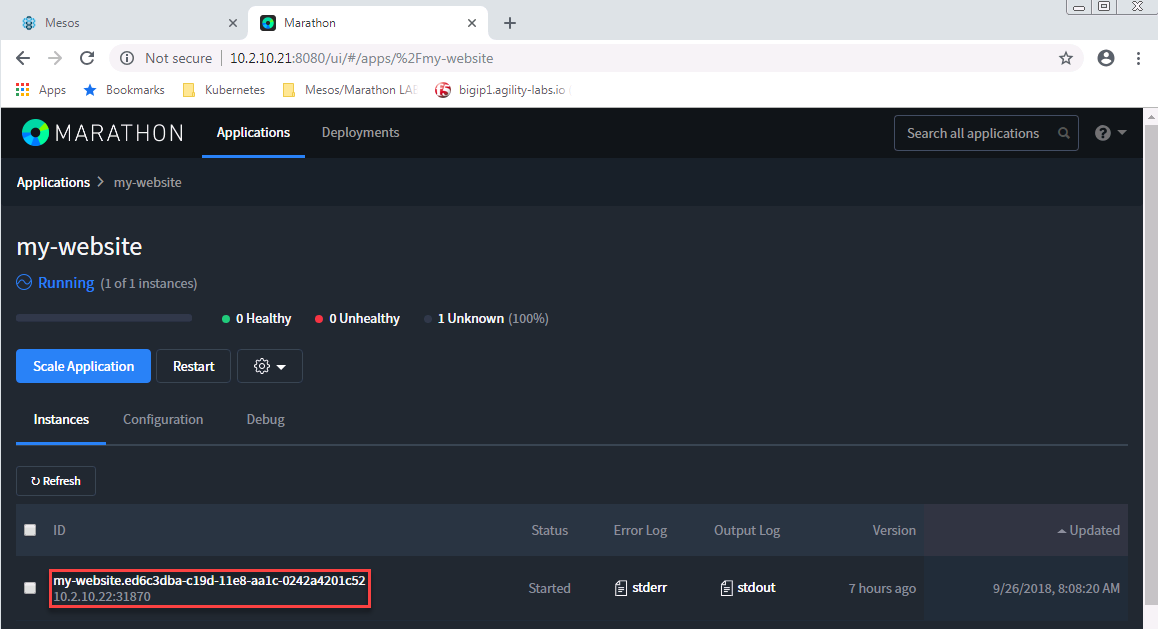1158x629 pixels.
Task: Switch to the Configuration tab
Action: (163, 419)
